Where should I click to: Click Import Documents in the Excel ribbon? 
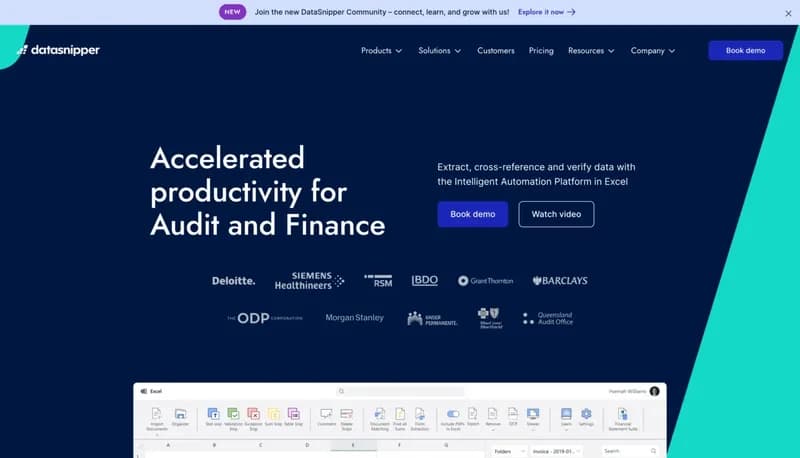[157, 419]
